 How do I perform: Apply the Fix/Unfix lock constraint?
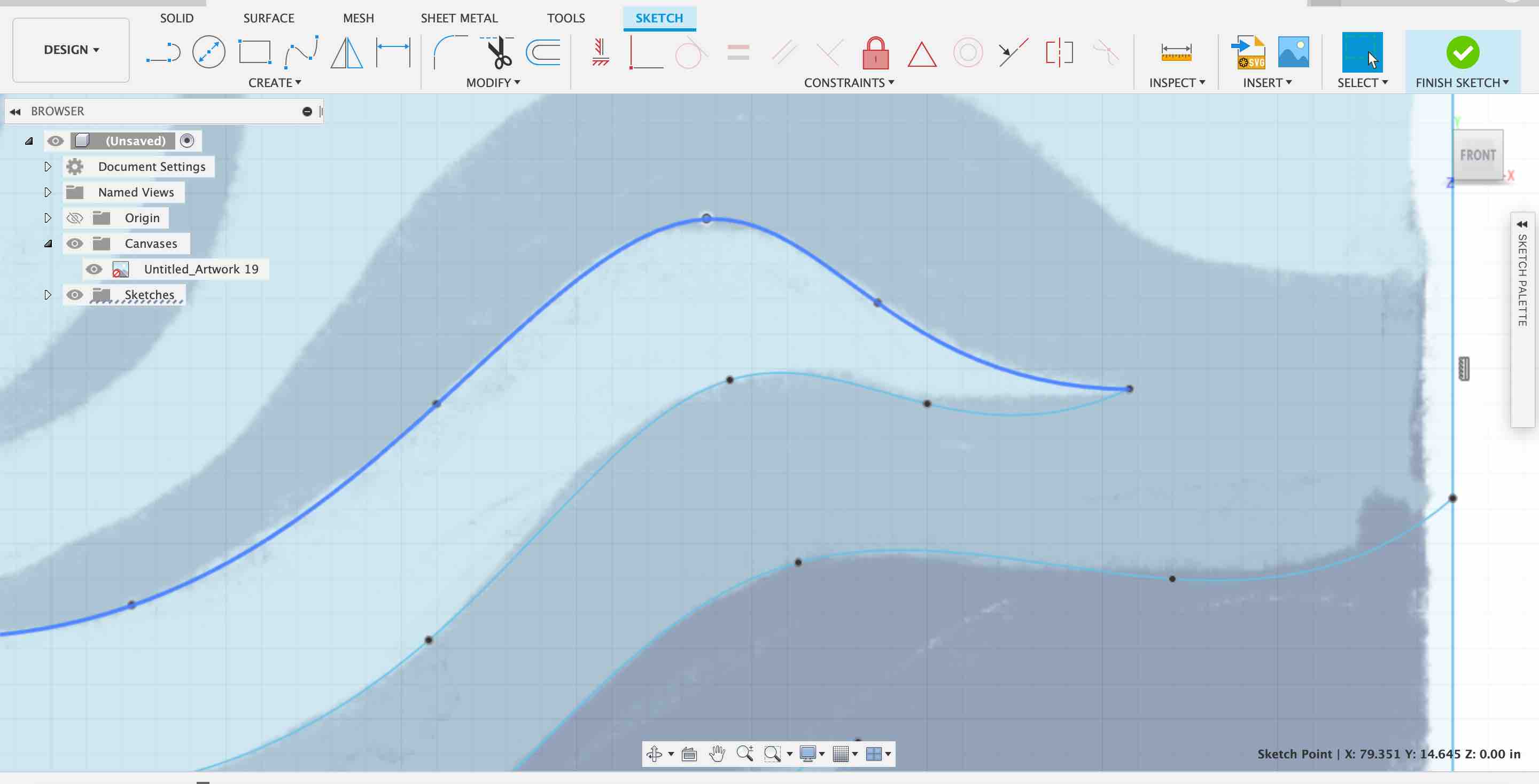click(876, 52)
